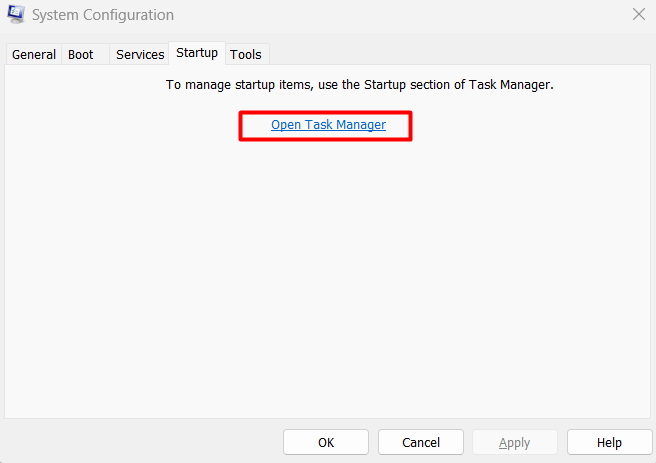This screenshot has width=656, height=463.
Task: Open Task Manager via the link
Action: [328, 125]
